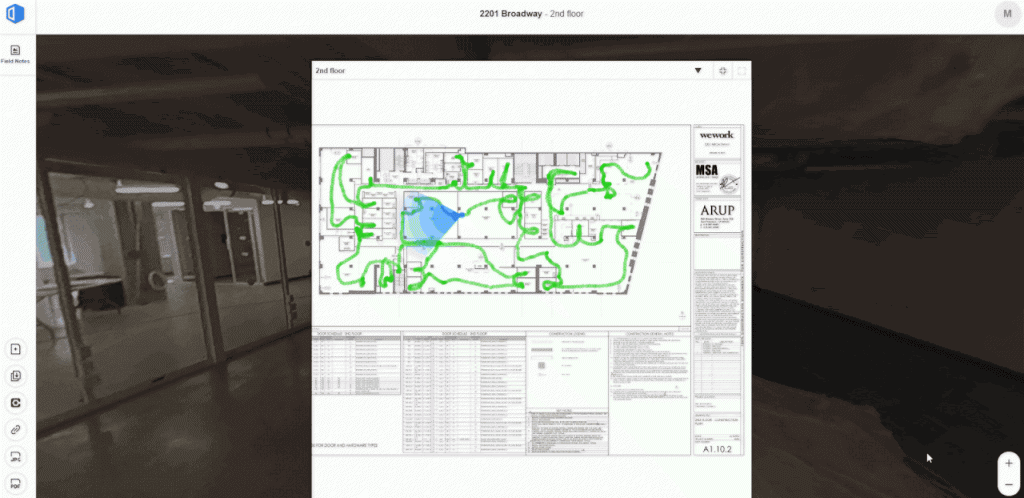Click the '2nd floor' sheet title
1024x498 pixels.
(x=331, y=71)
